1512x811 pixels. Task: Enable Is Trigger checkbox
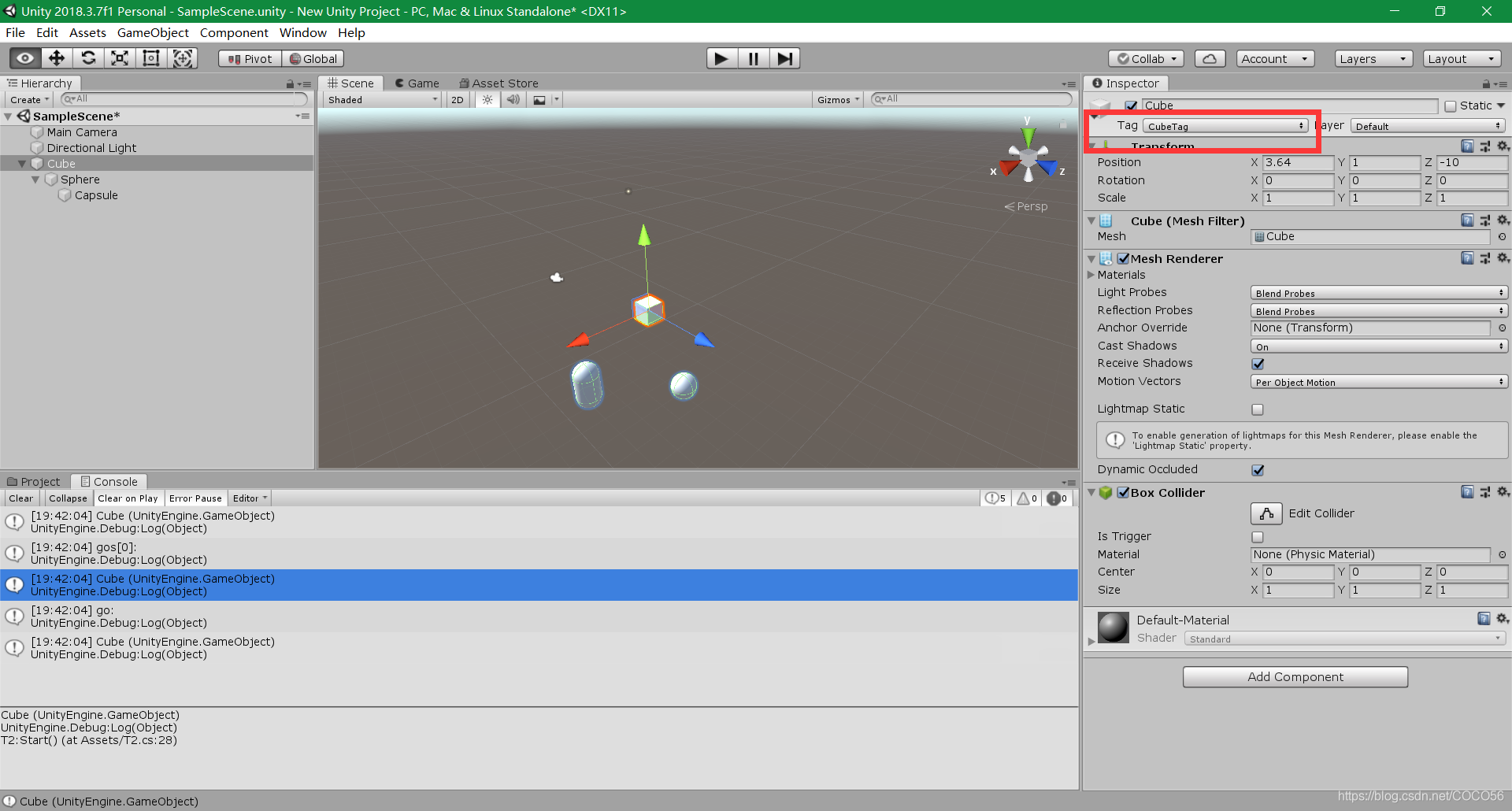(1258, 537)
